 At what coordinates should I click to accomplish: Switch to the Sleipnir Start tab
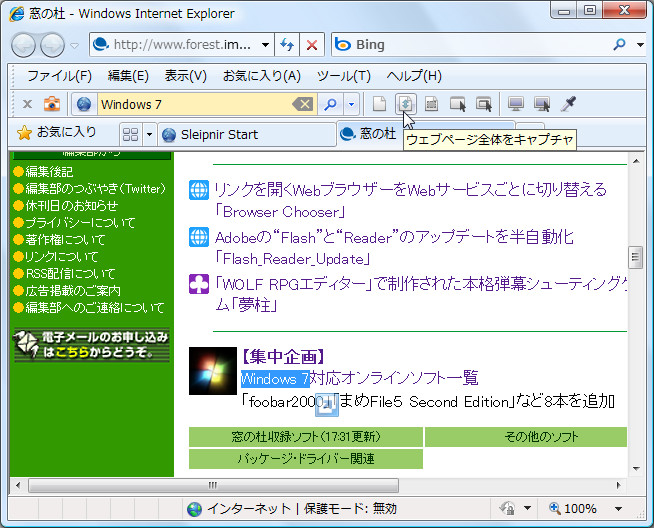pyautogui.click(x=247, y=135)
